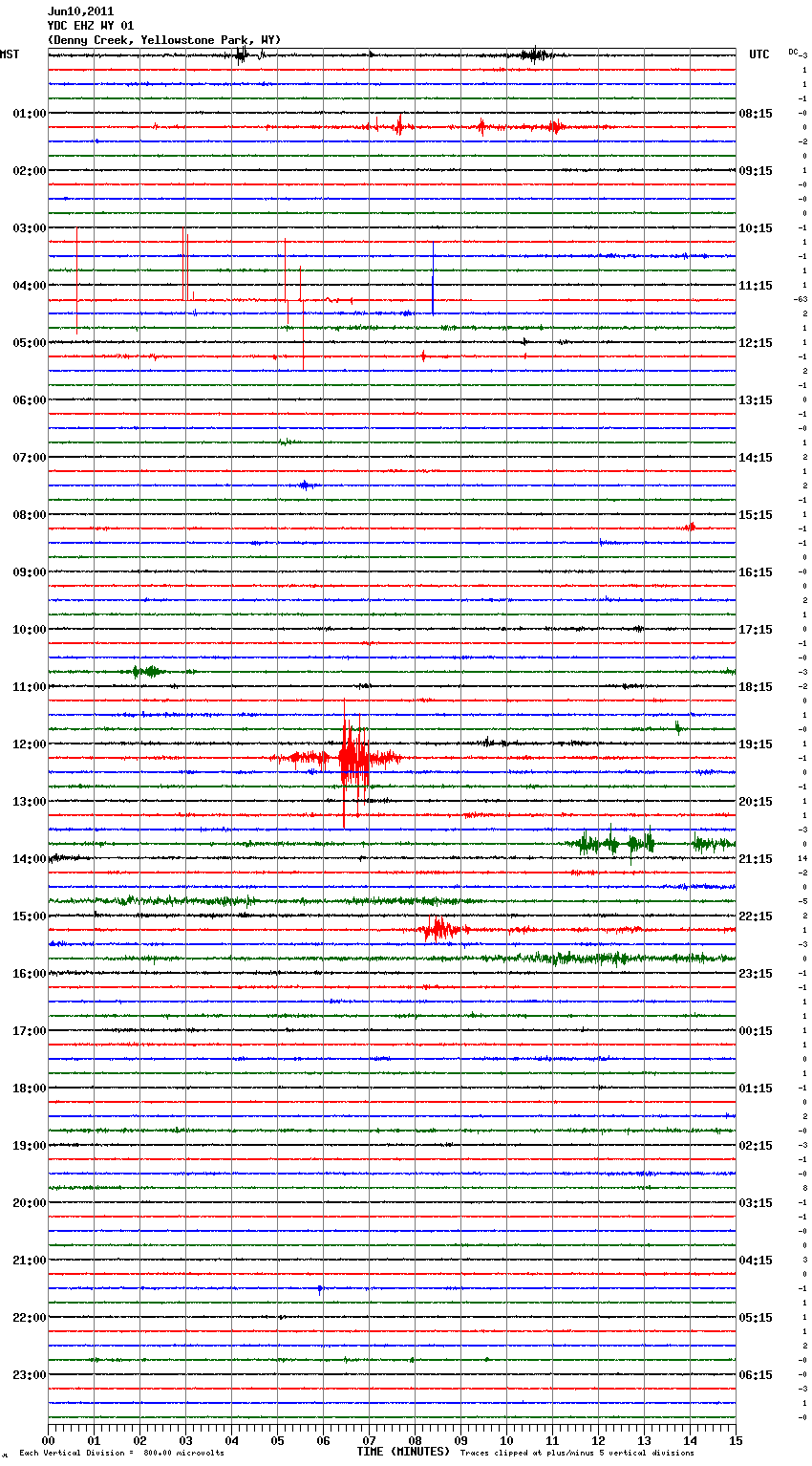Image resolution: width=812 pixels, height=1466 pixels.
Task: Click the 19:15 UTC time label
Action: 755,744
